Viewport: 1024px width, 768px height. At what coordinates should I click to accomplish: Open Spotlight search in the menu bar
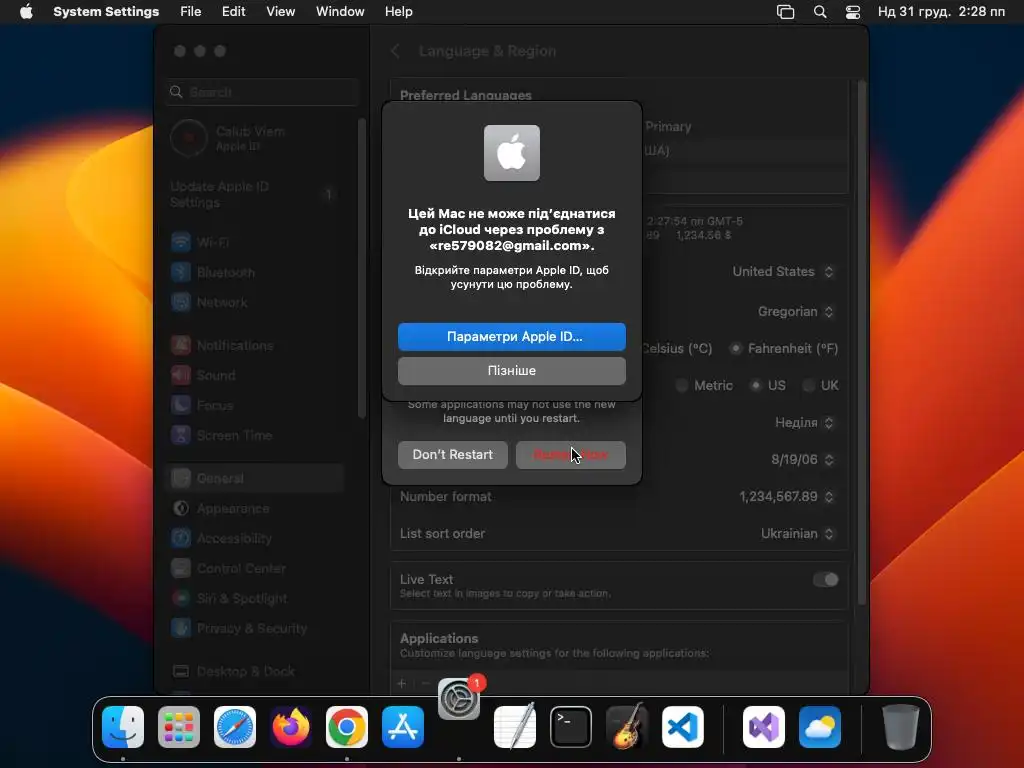[x=820, y=12]
